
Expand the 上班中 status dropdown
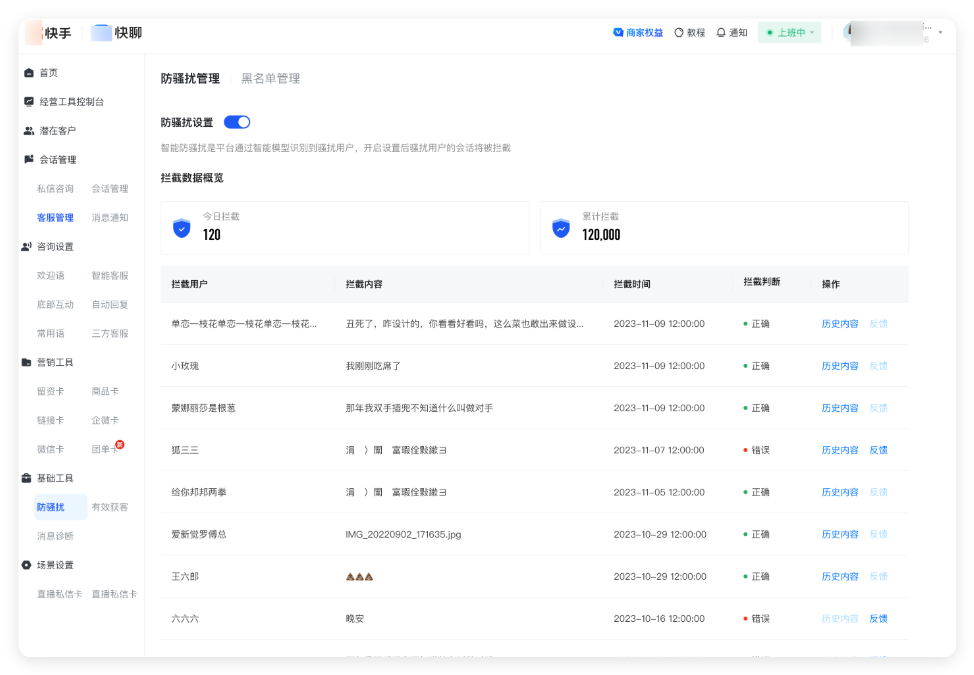click(789, 32)
